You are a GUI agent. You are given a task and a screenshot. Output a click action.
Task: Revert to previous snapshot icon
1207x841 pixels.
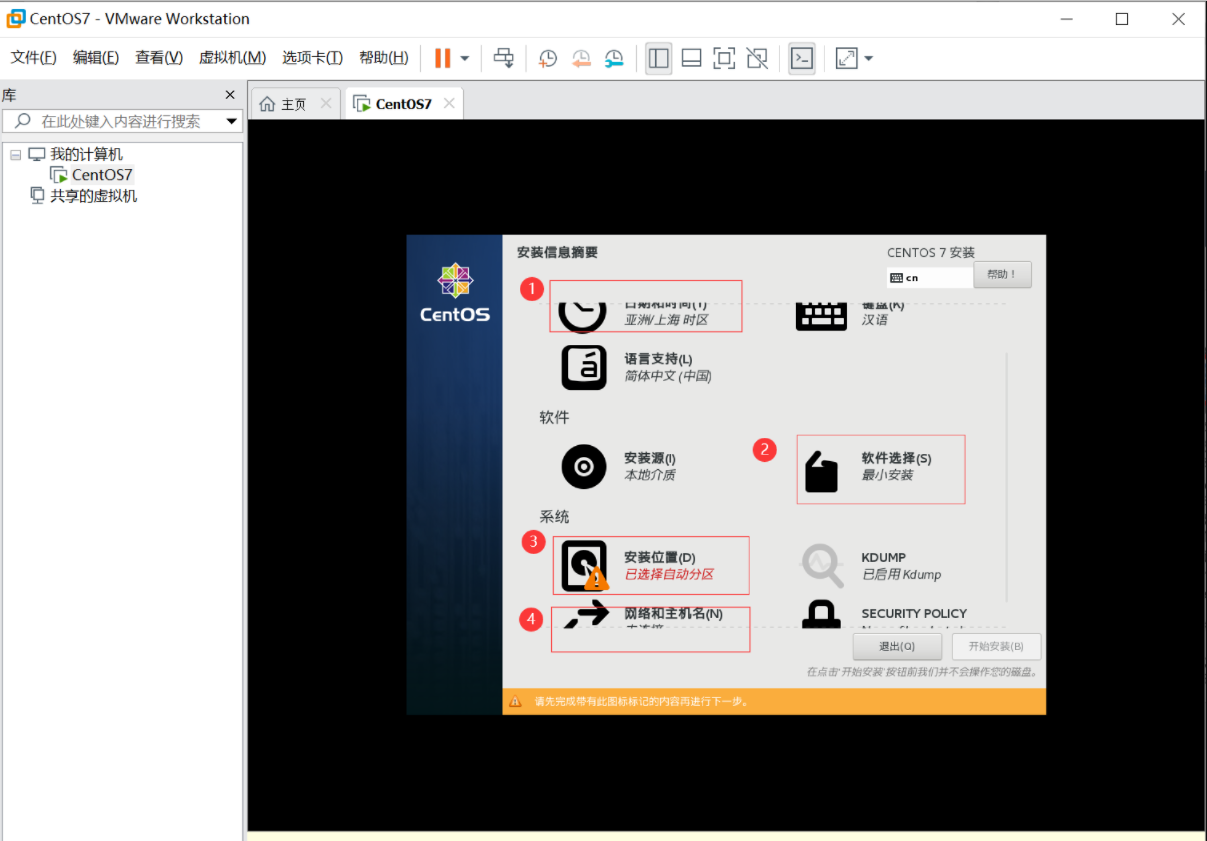point(581,58)
